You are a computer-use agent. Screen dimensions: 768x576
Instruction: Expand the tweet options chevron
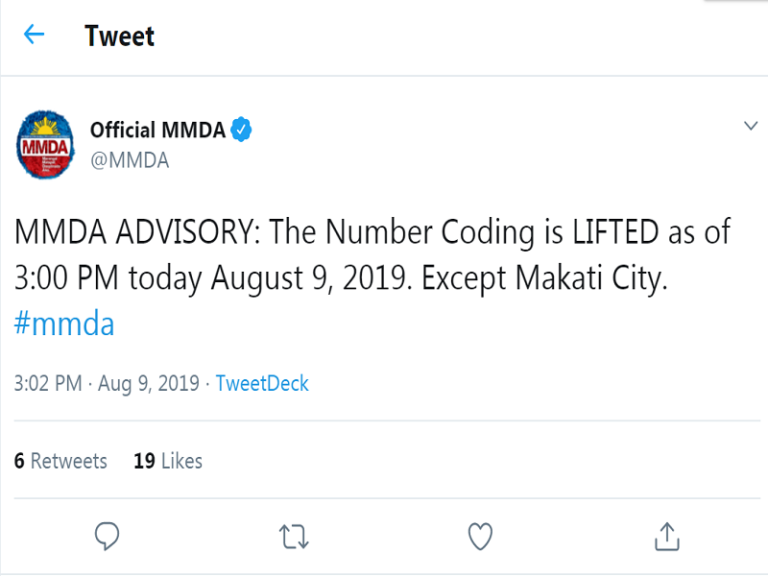point(750,126)
